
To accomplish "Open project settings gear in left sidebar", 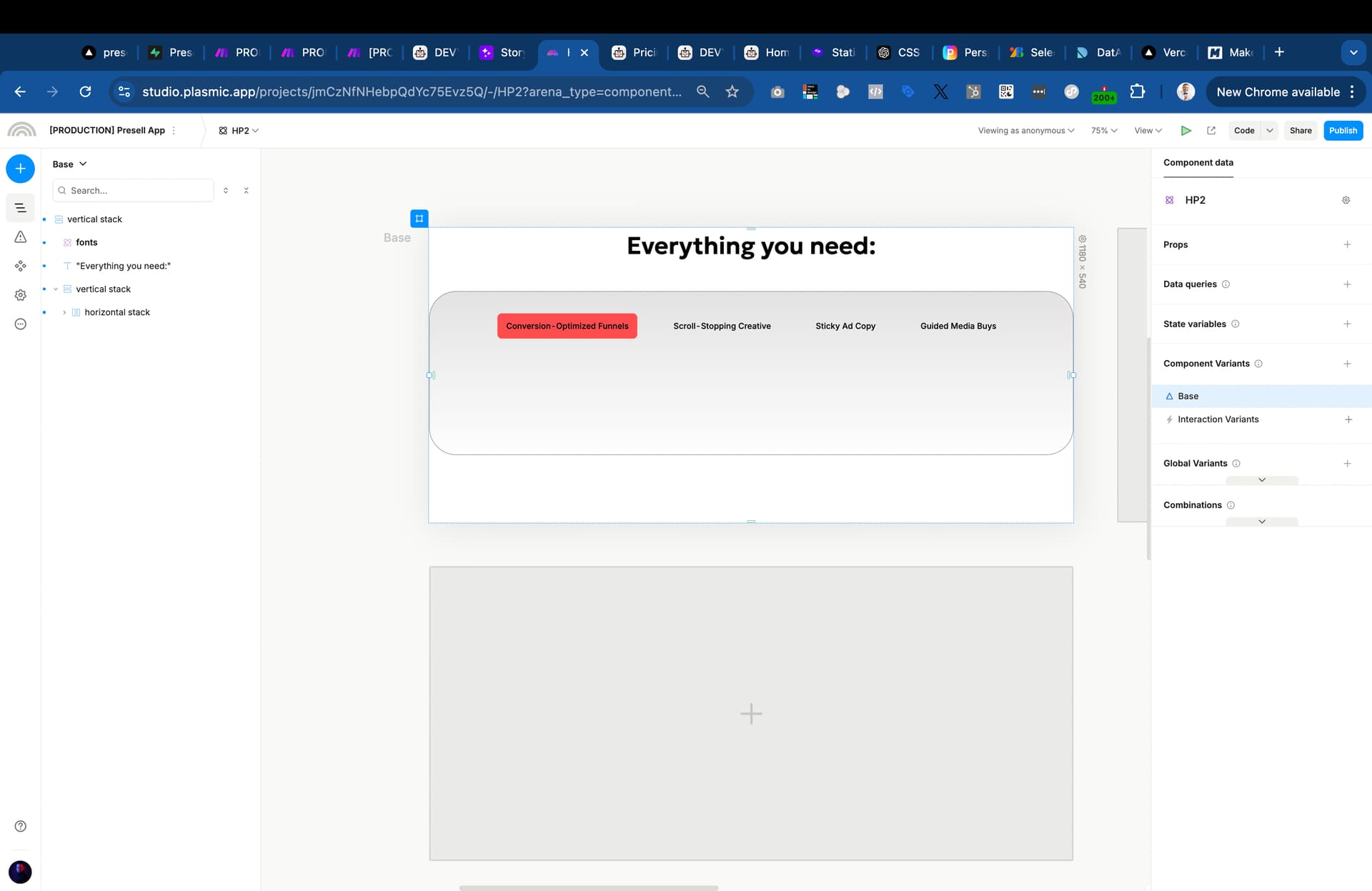I will coord(20,295).
